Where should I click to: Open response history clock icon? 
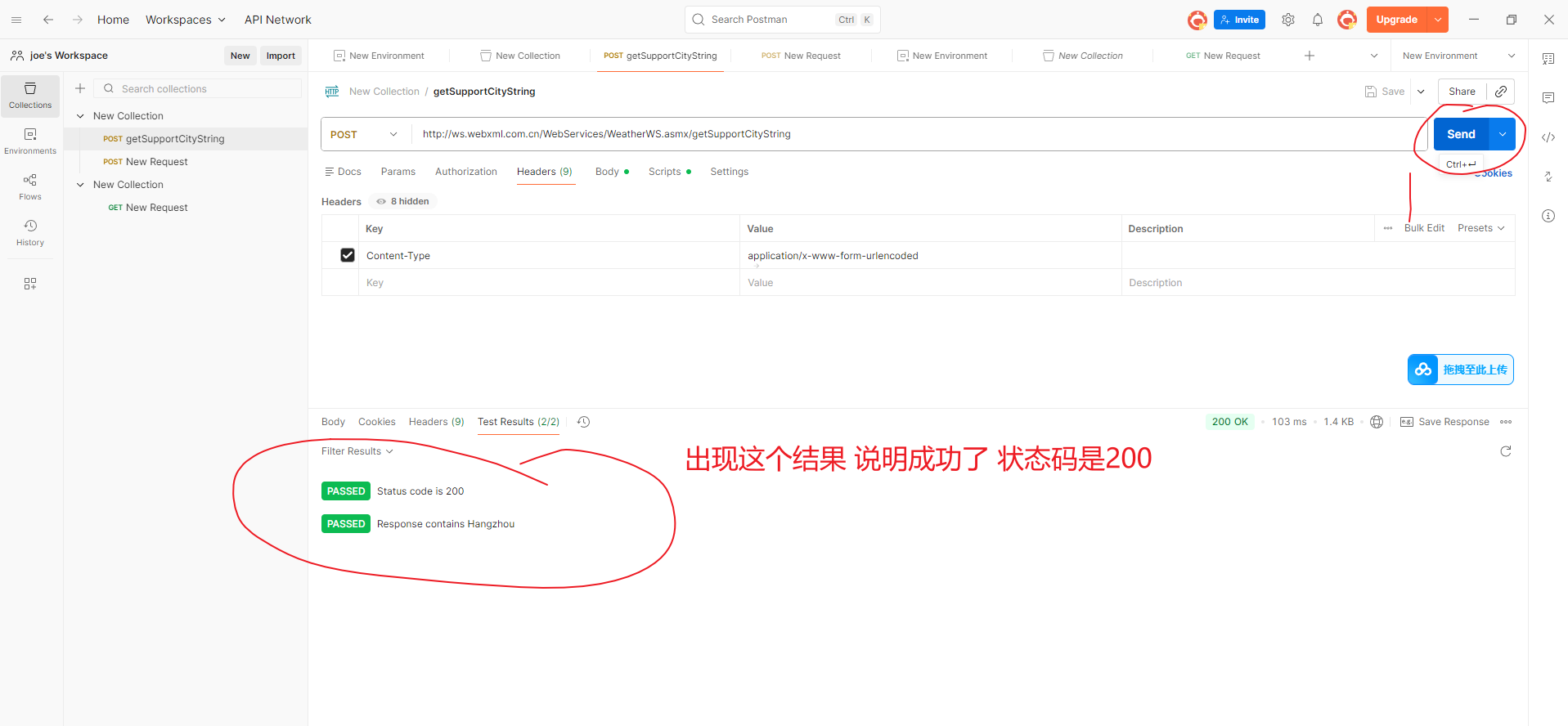pyautogui.click(x=583, y=422)
